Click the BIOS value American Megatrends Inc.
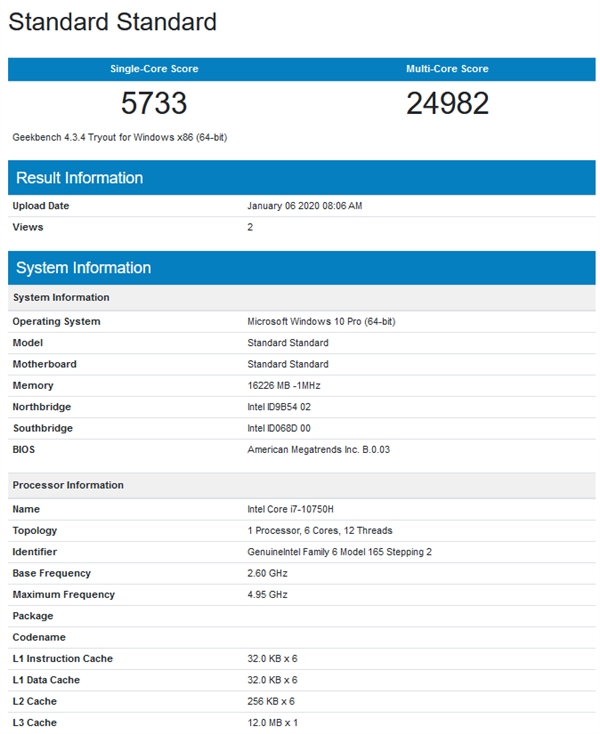 pyautogui.click(x=318, y=450)
